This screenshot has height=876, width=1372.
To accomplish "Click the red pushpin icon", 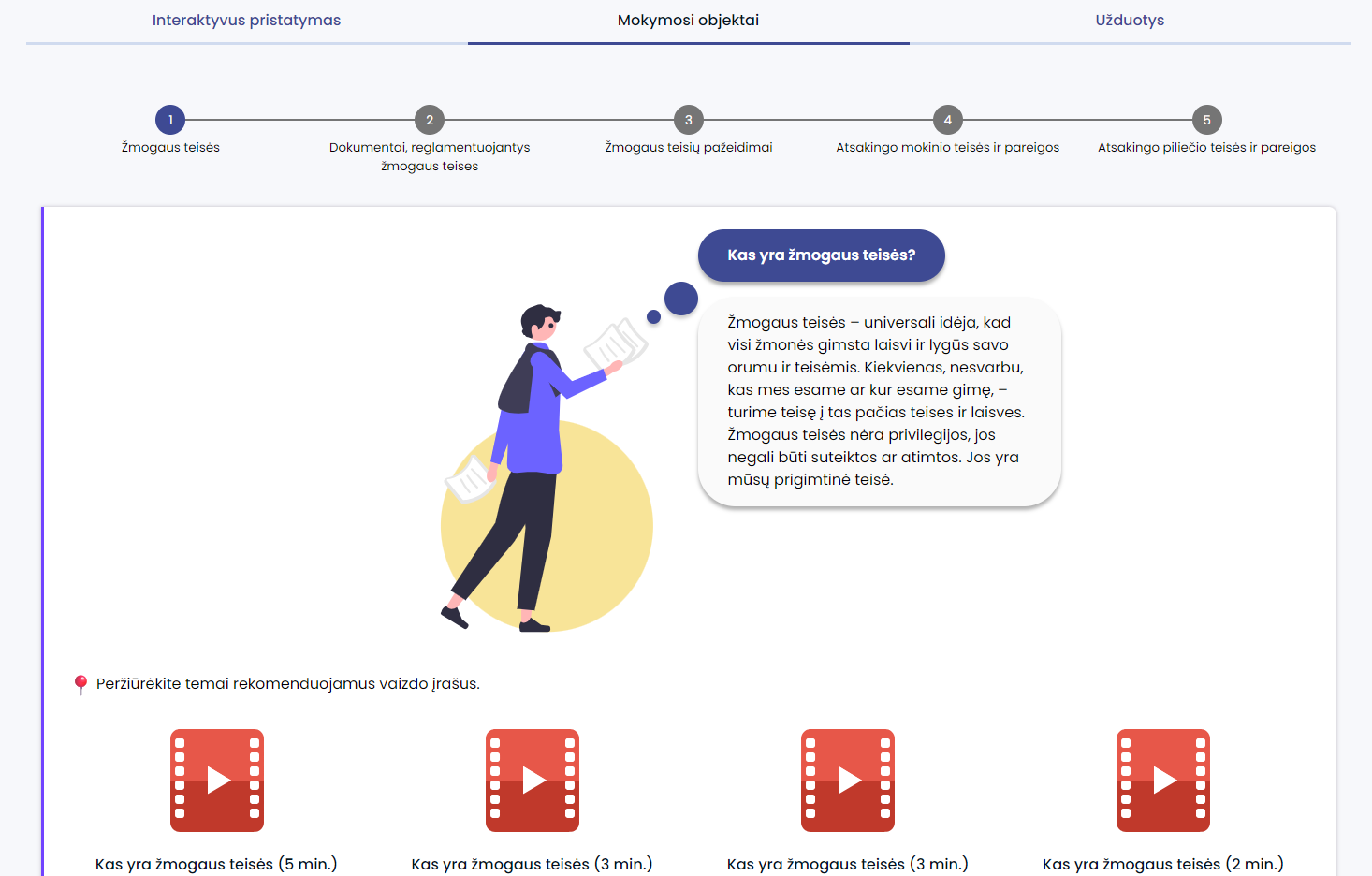I will pyautogui.click(x=80, y=684).
